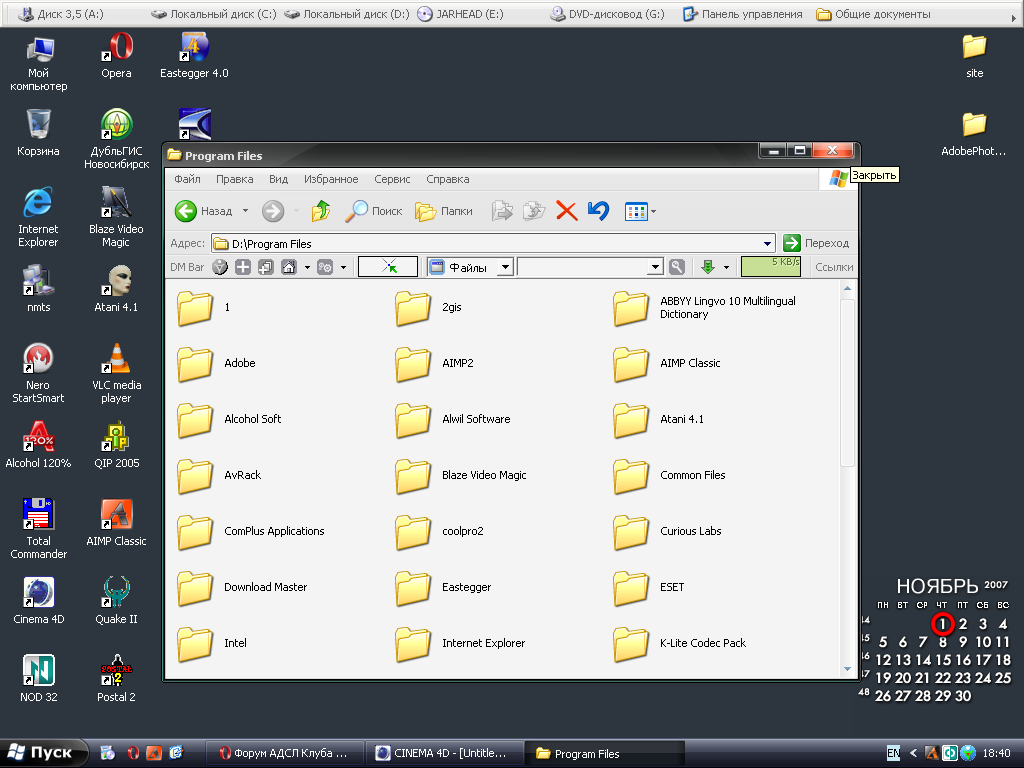Open the Пуск start menu
Viewport: 1024px width, 768px height.
pyautogui.click(x=43, y=753)
